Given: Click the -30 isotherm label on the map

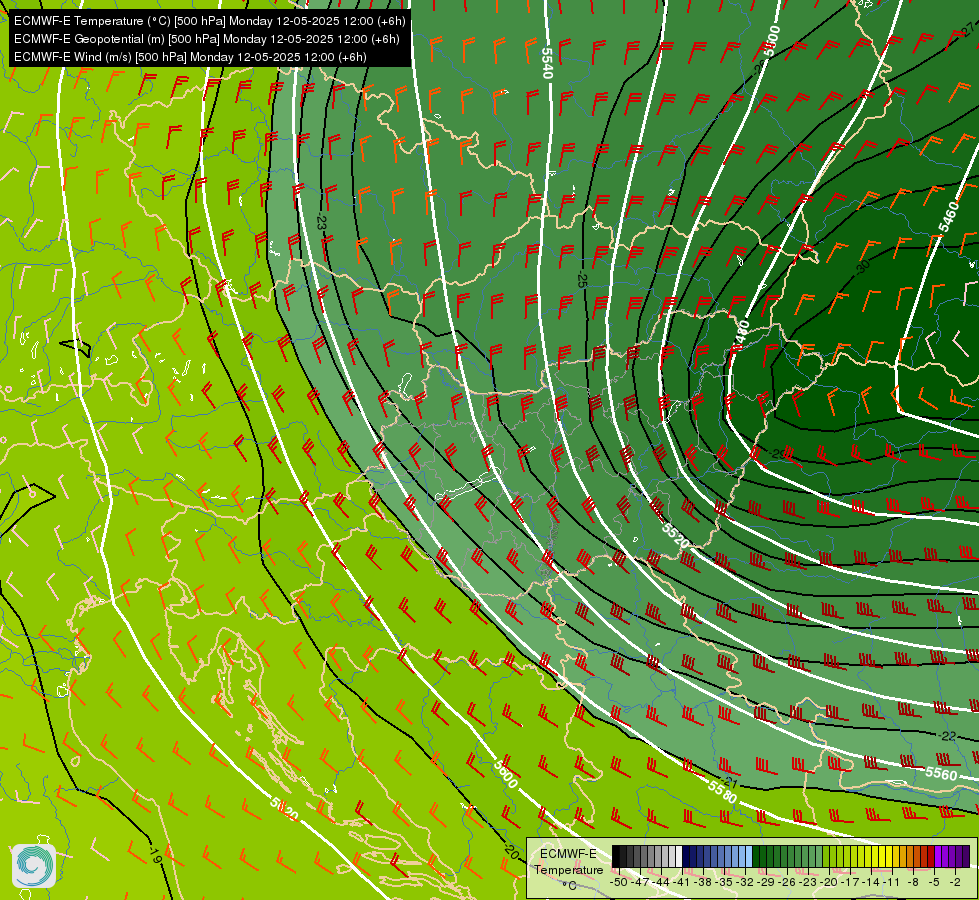Looking at the screenshot, I should coord(863,268).
